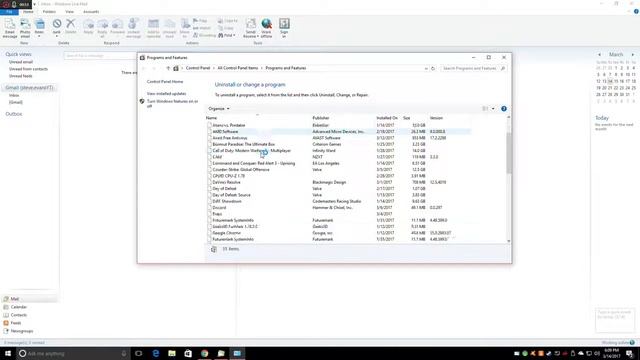Select Discord in the programs list
640x360 pixels.
pyautogui.click(x=338, y=207)
